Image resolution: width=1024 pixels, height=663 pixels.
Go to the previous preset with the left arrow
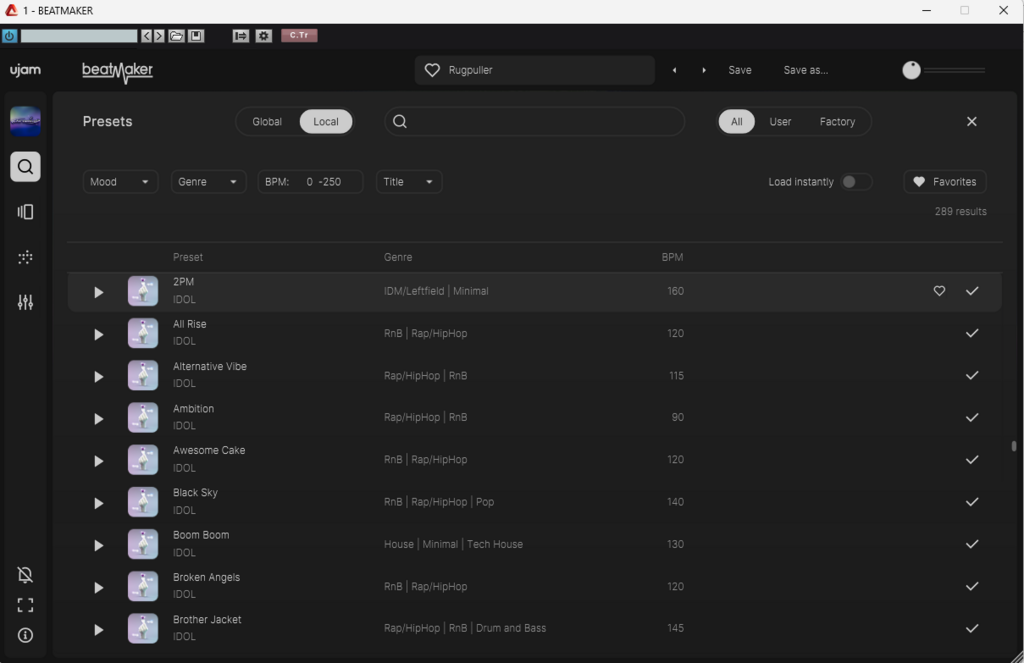[675, 70]
